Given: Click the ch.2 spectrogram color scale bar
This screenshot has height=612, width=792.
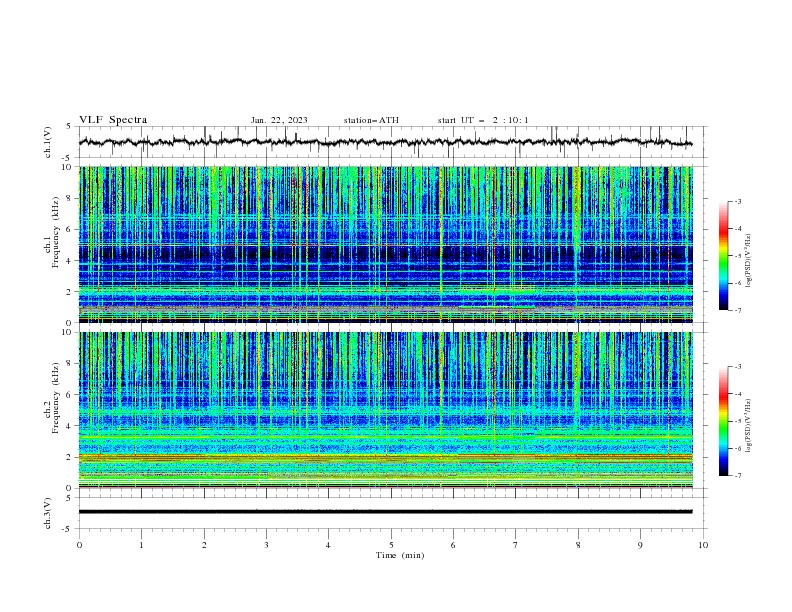Looking at the screenshot, I should 724,421.
